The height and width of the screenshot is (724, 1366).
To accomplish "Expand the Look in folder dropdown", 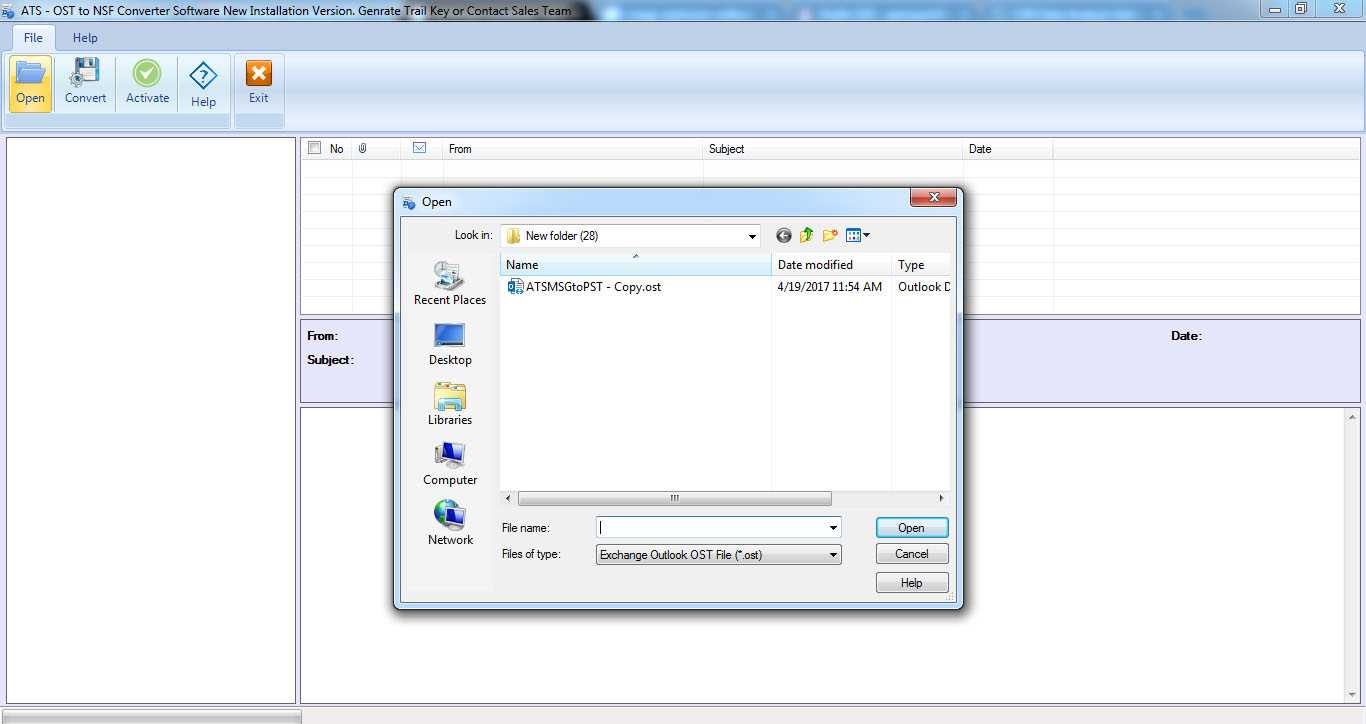I will (x=752, y=236).
